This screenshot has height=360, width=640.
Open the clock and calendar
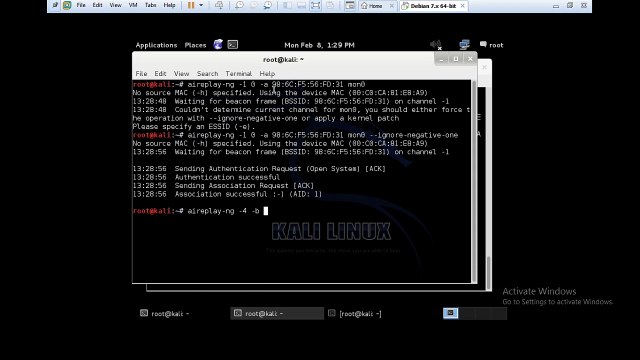(319, 45)
